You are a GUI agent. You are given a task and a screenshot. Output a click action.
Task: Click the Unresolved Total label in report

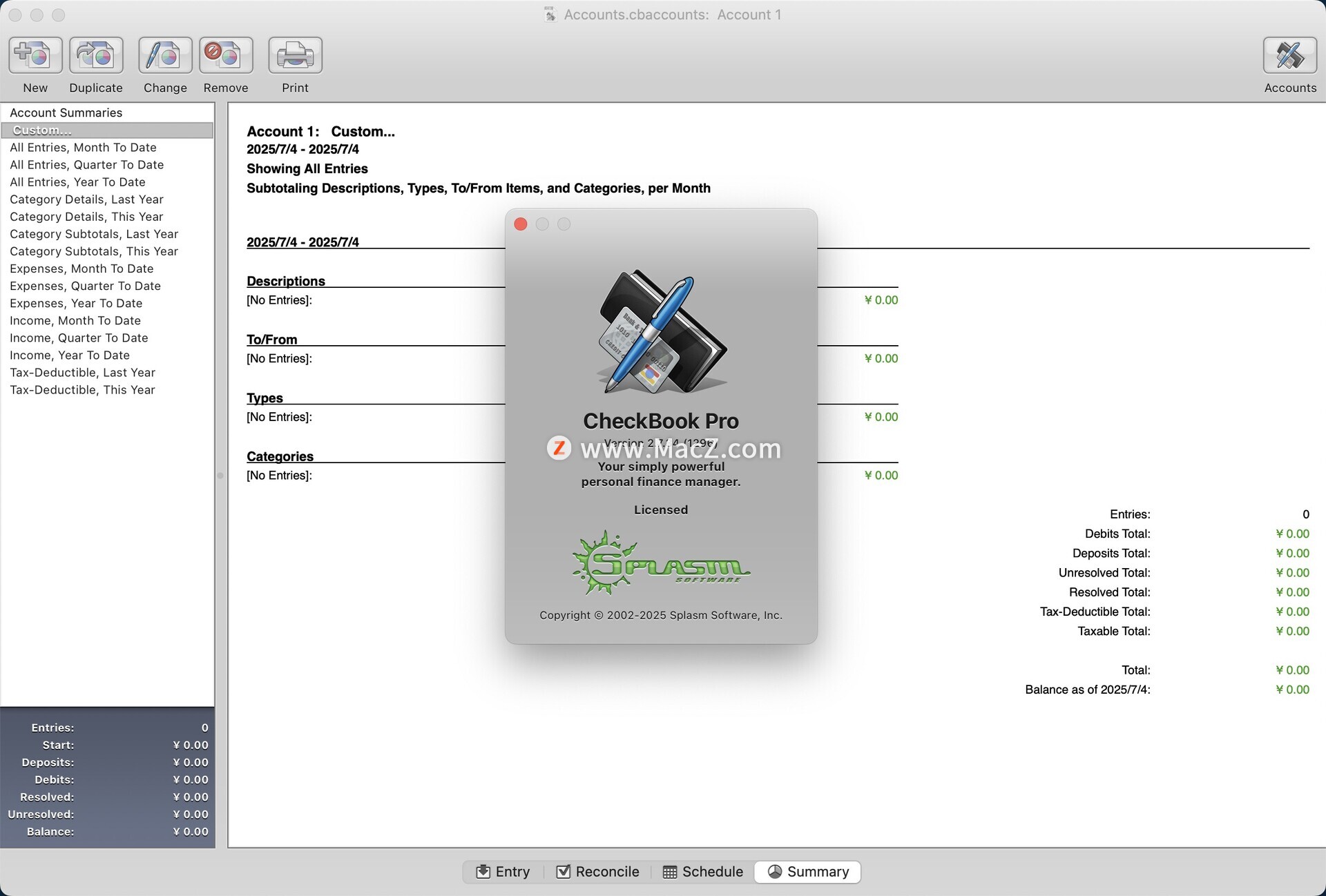tap(1104, 573)
